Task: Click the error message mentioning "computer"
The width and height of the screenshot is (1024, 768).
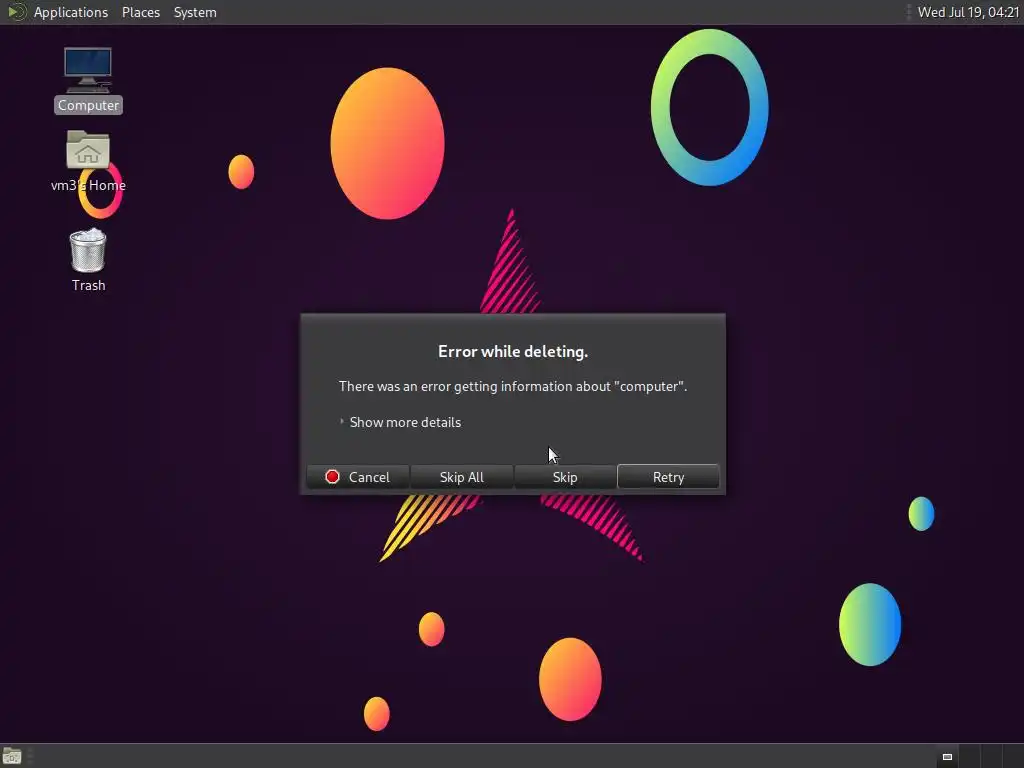Action: (x=513, y=386)
